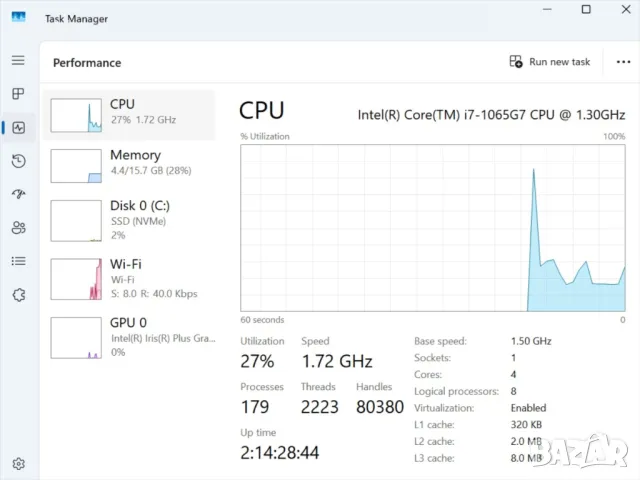Select the Performance page icon
This screenshot has width=640, height=480.
tap(18, 127)
